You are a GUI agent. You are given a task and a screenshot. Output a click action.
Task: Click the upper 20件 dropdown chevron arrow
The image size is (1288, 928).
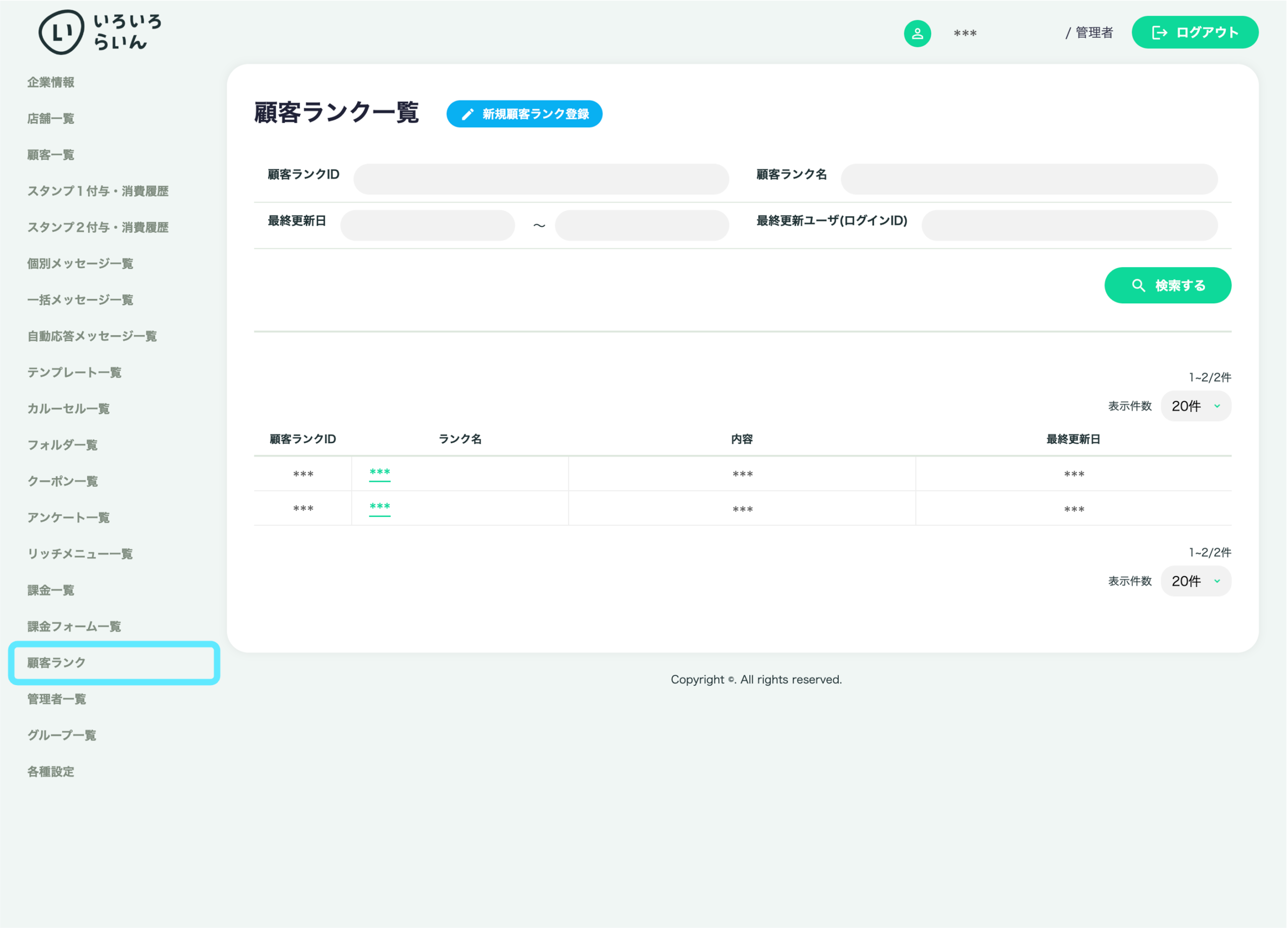1217,406
